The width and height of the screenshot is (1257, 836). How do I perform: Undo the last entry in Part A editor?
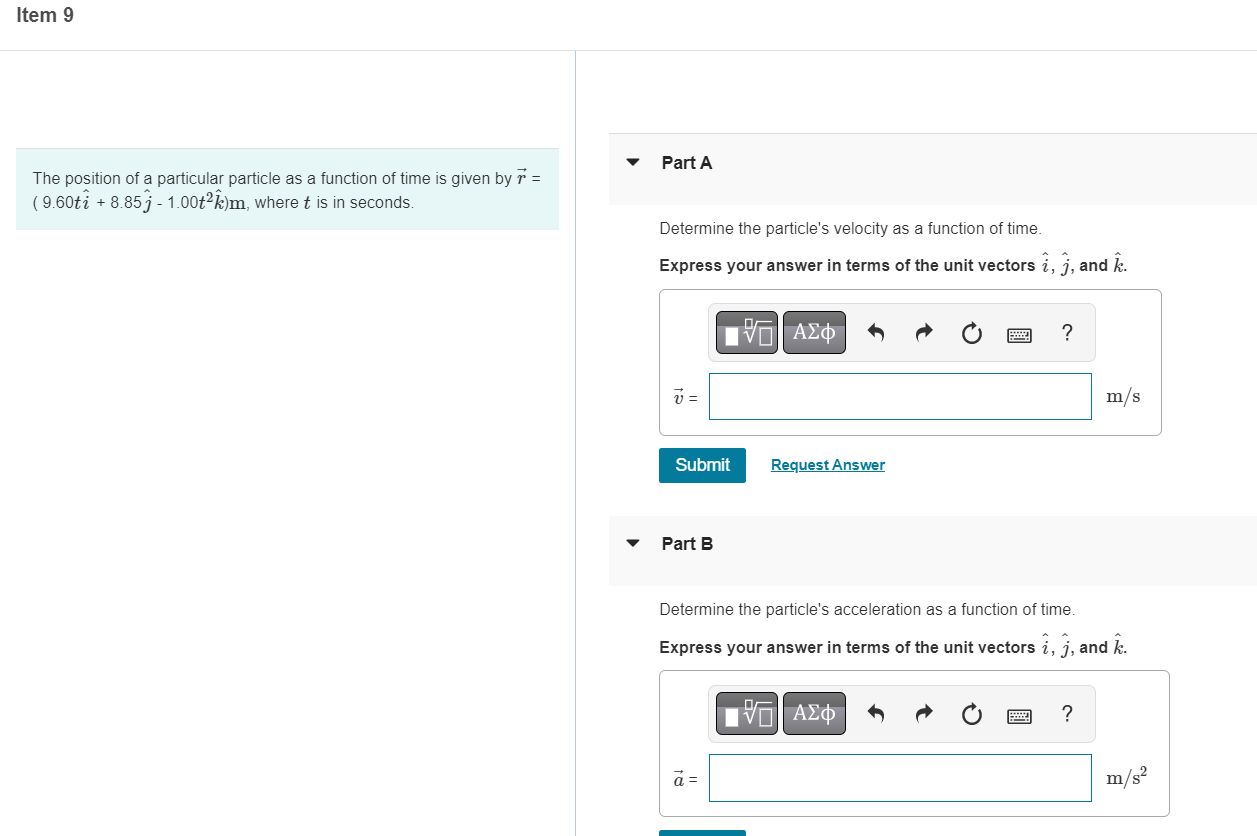[x=875, y=332]
